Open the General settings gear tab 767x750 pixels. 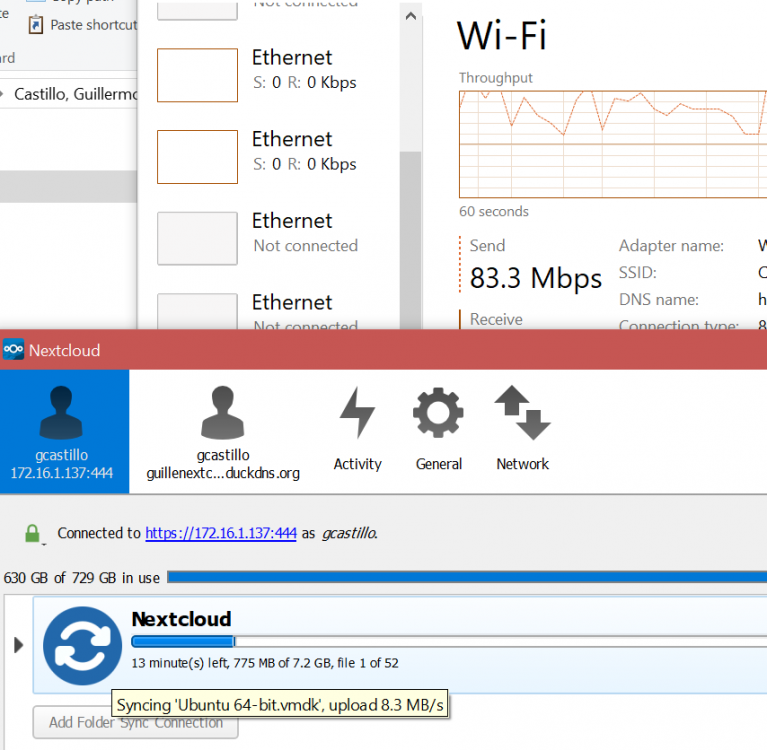tap(438, 430)
